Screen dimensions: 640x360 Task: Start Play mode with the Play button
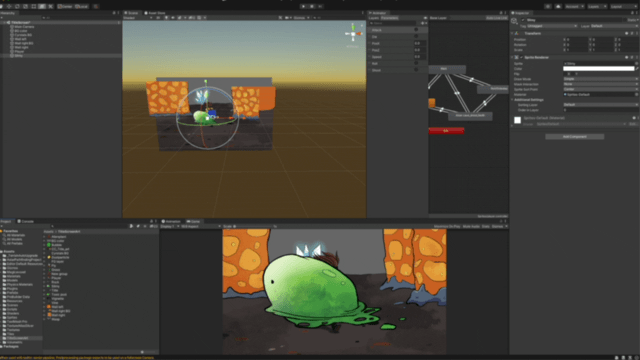pos(303,7)
